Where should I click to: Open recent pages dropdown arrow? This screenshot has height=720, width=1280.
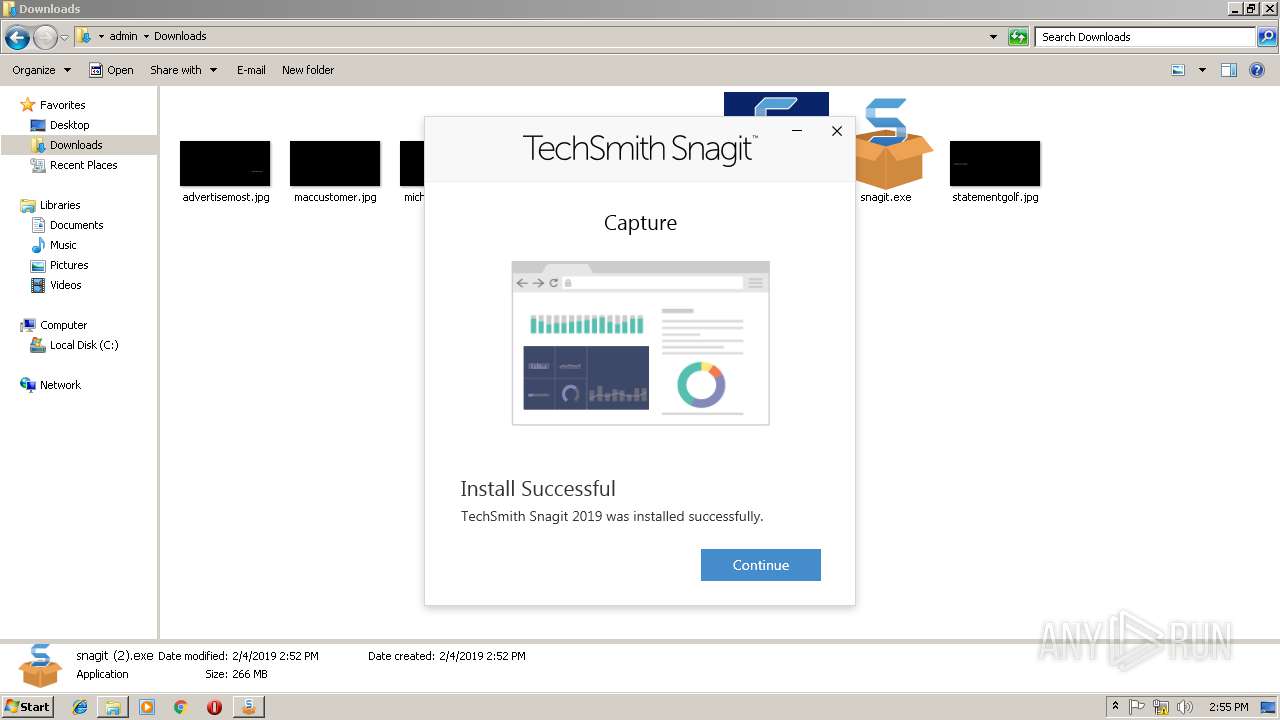[65, 37]
